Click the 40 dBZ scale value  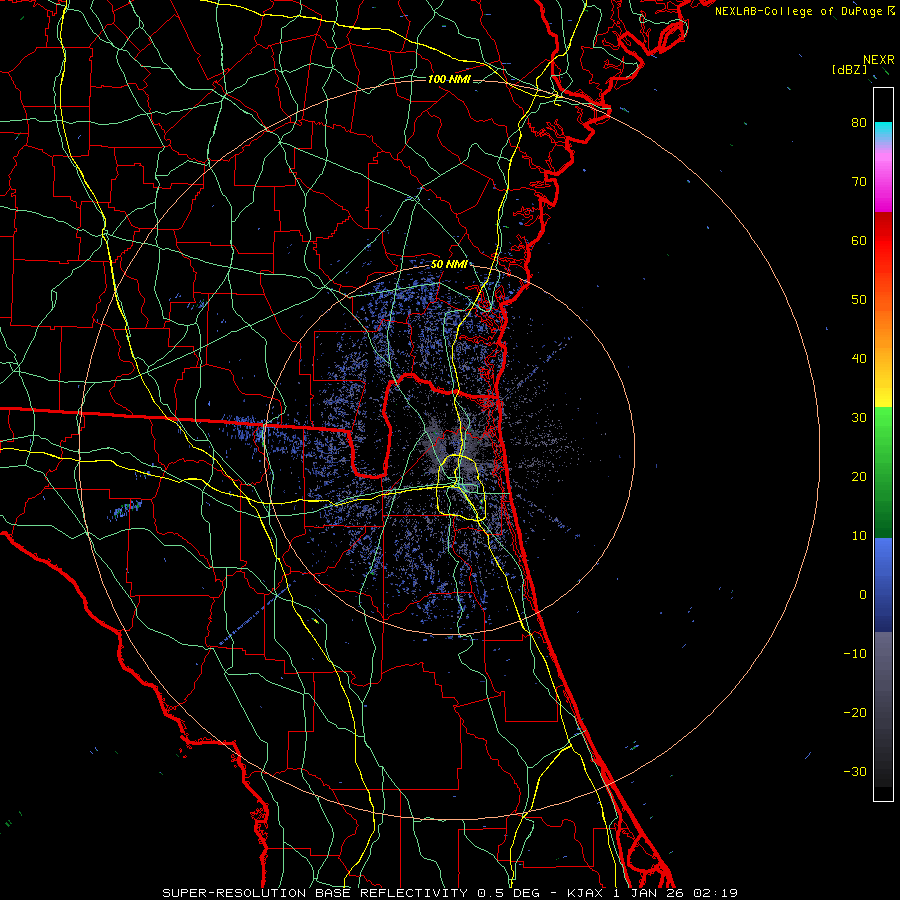pos(859,359)
